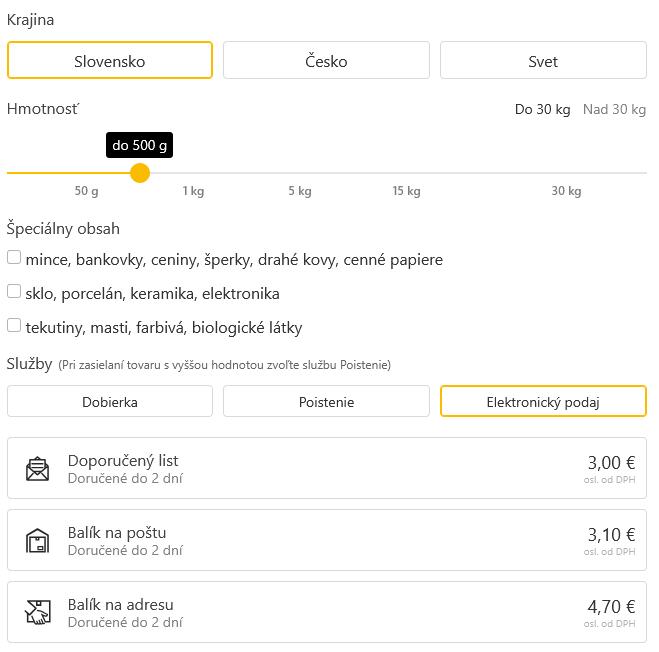Click the yellow weight slider handle
659x652 pixels.
point(140,173)
